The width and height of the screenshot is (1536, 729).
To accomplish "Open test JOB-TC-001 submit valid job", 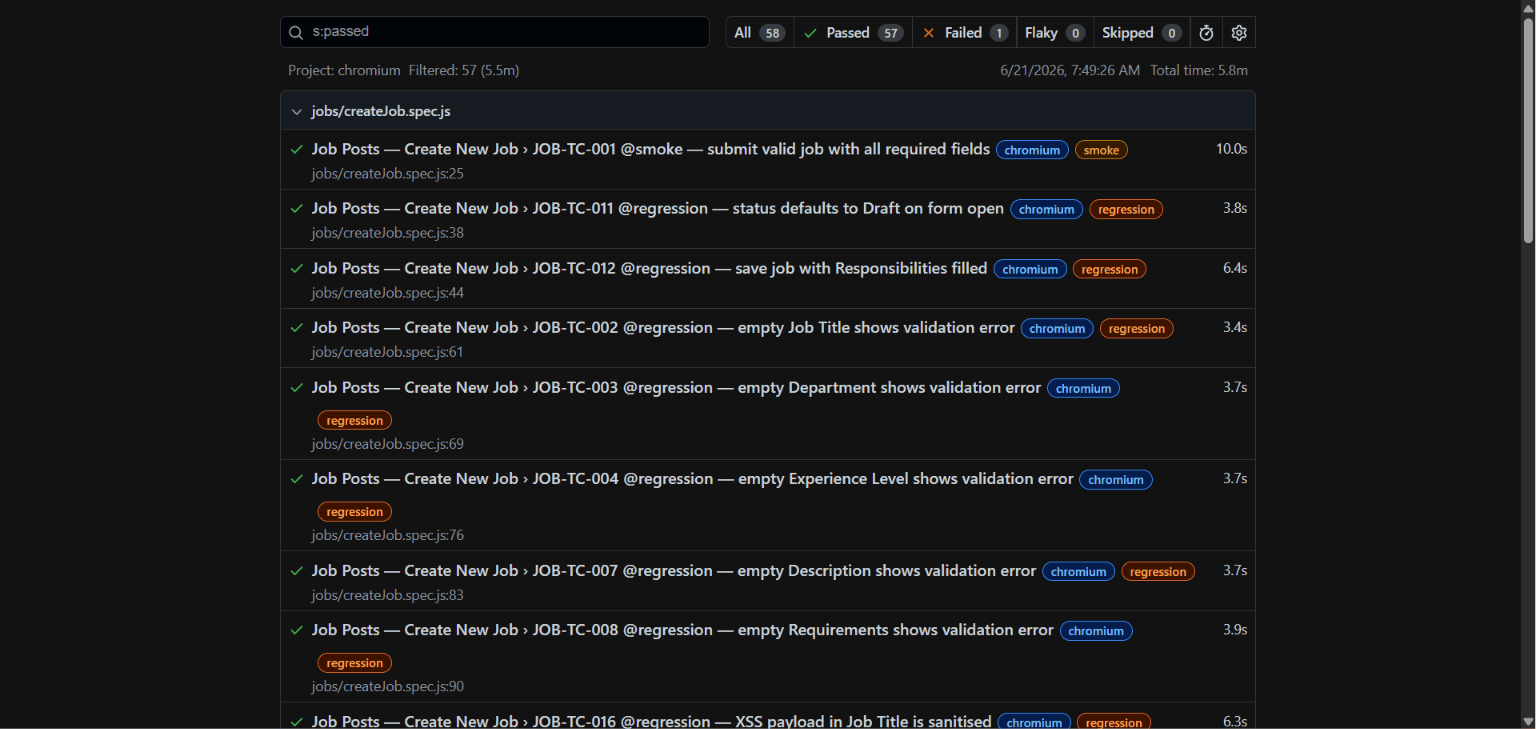I will click(x=651, y=149).
